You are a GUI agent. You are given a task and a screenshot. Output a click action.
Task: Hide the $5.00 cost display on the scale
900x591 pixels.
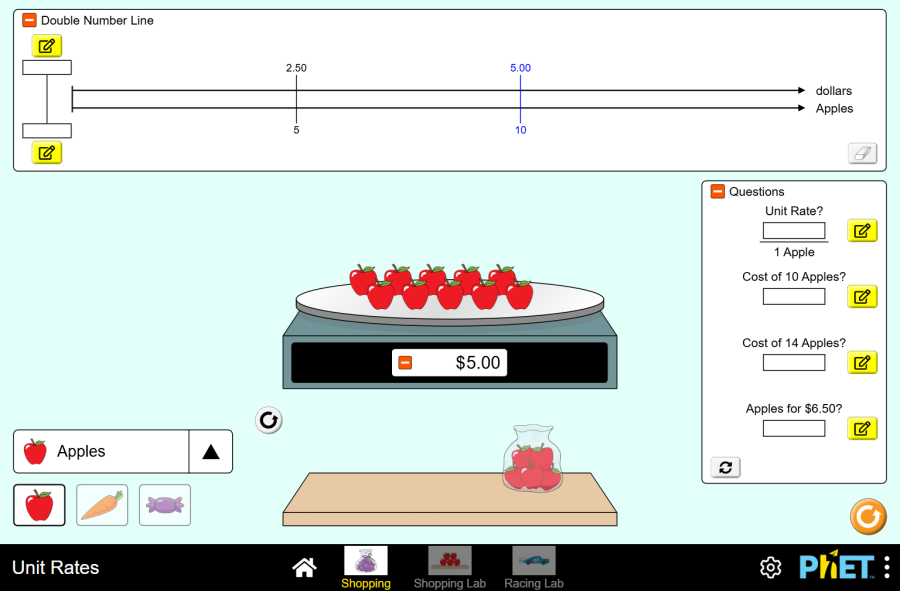pos(406,362)
